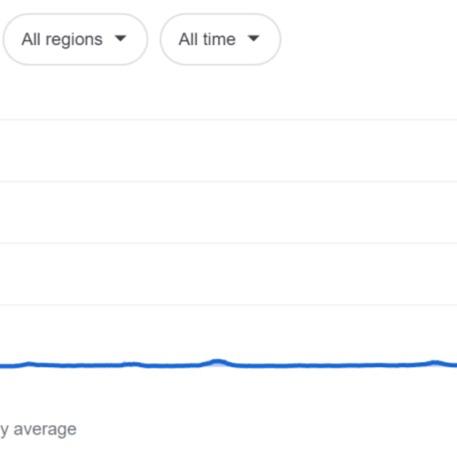Click the flat blue line between the first two bumps
The width and height of the screenshot is (457, 457).
(x=80, y=366)
